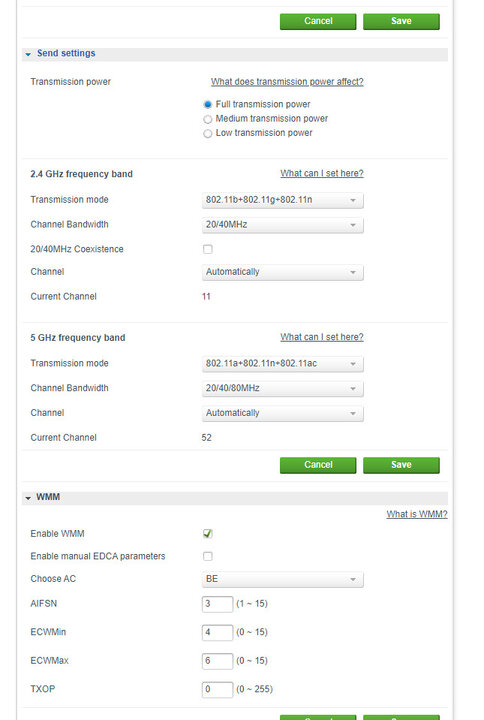Choose Low transmission power

[208, 134]
